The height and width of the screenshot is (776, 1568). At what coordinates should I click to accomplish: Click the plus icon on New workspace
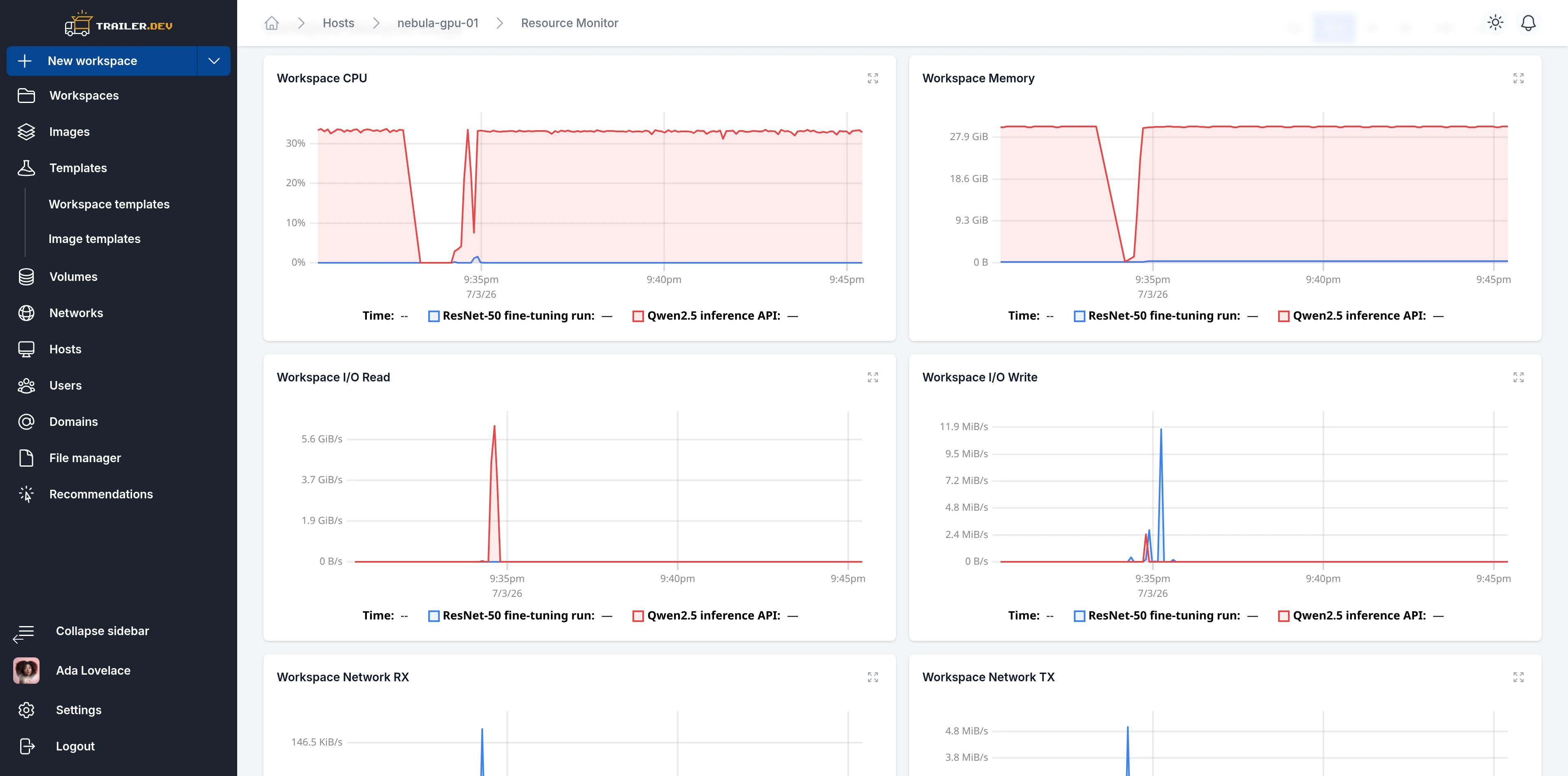click(25, 61)
